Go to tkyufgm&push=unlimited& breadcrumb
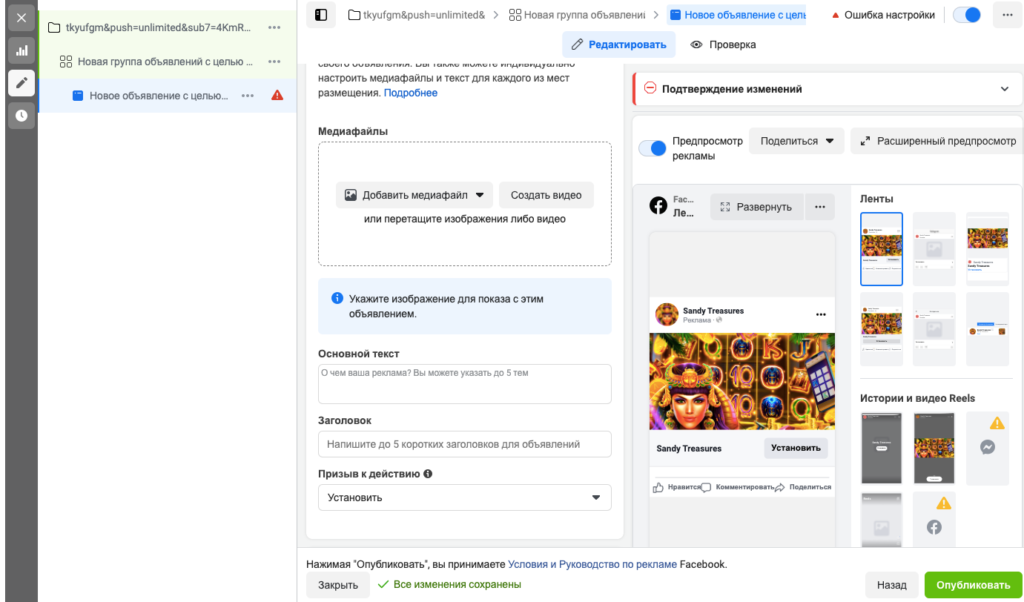Image resolution: width=1024 pixels, height=602 pixels. [417, 15]
